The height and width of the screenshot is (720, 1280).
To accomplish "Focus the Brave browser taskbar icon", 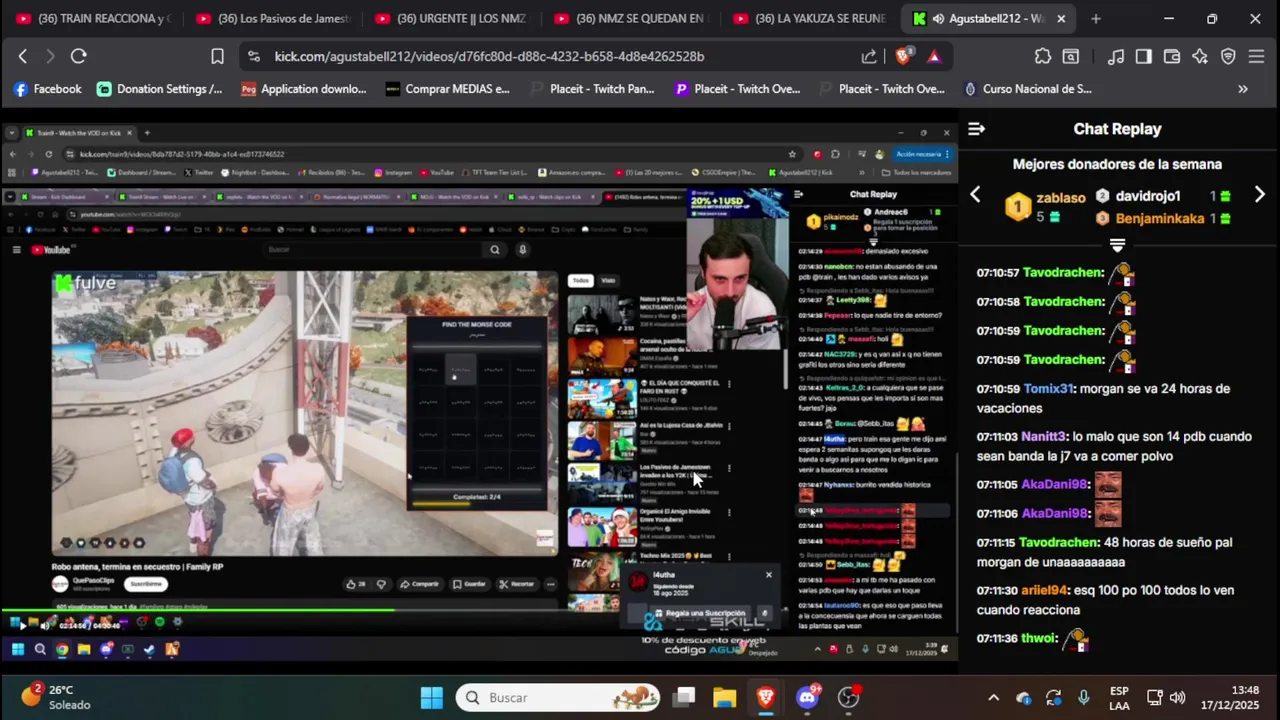I will [766, 697].
